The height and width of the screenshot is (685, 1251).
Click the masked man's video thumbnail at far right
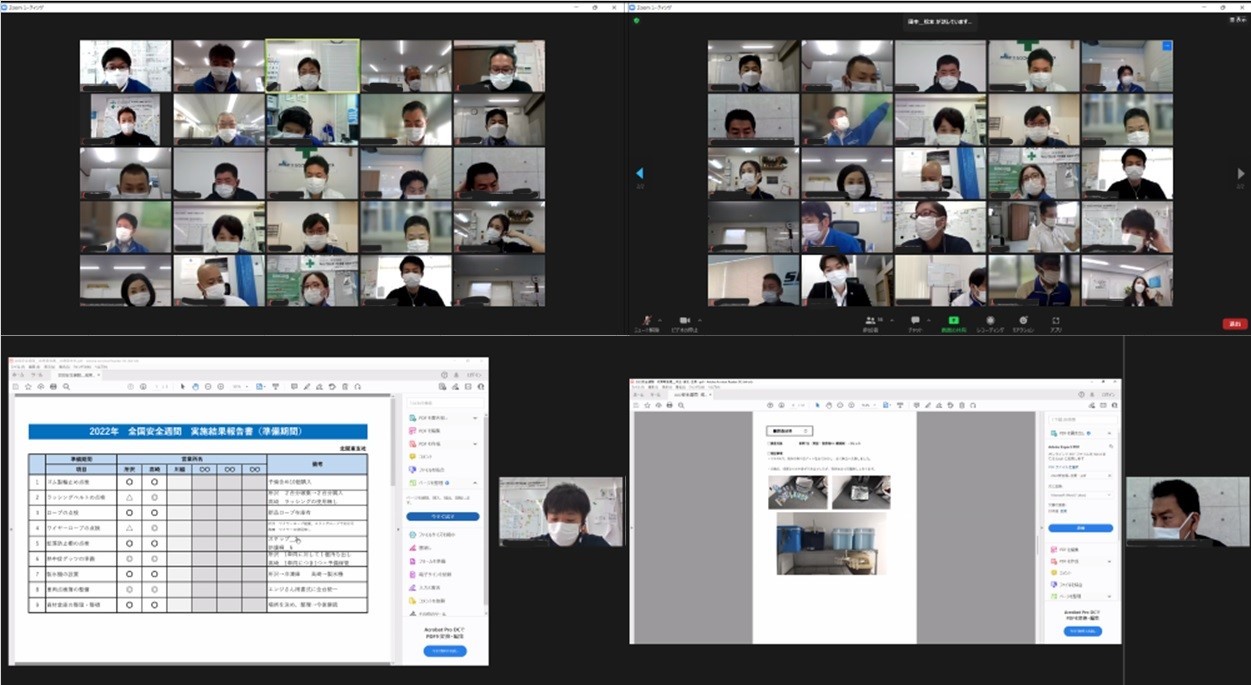tap(1188, 512)
